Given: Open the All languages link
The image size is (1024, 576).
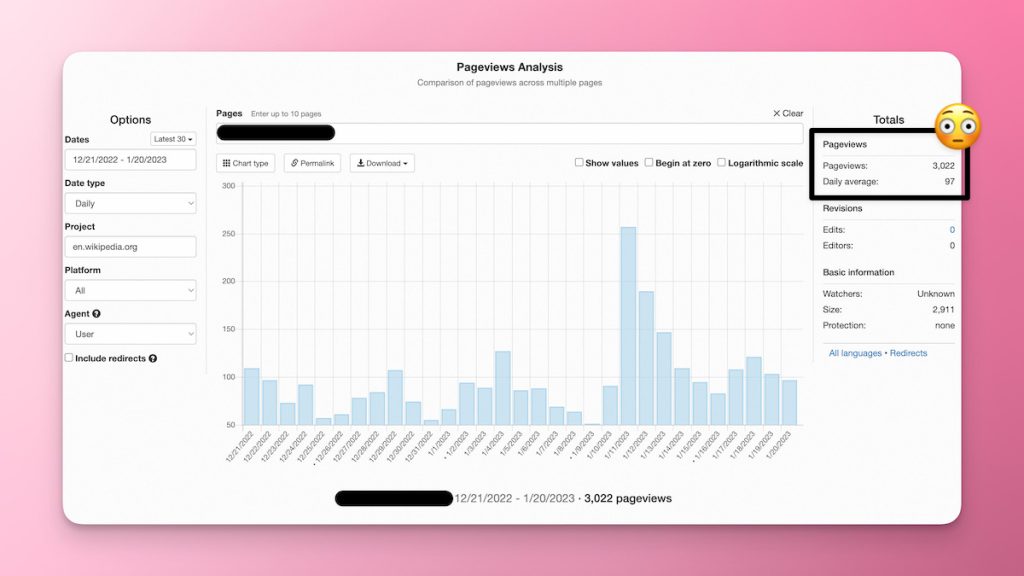Looking at the screenshot, I should click(x=855, y=353).
